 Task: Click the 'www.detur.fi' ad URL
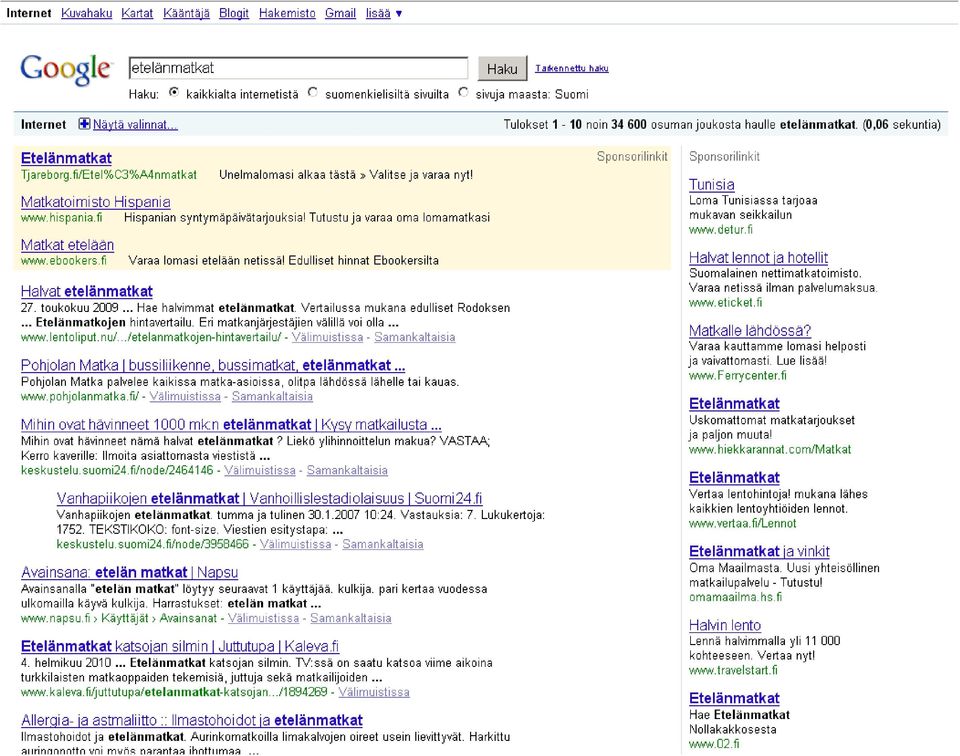721,230
